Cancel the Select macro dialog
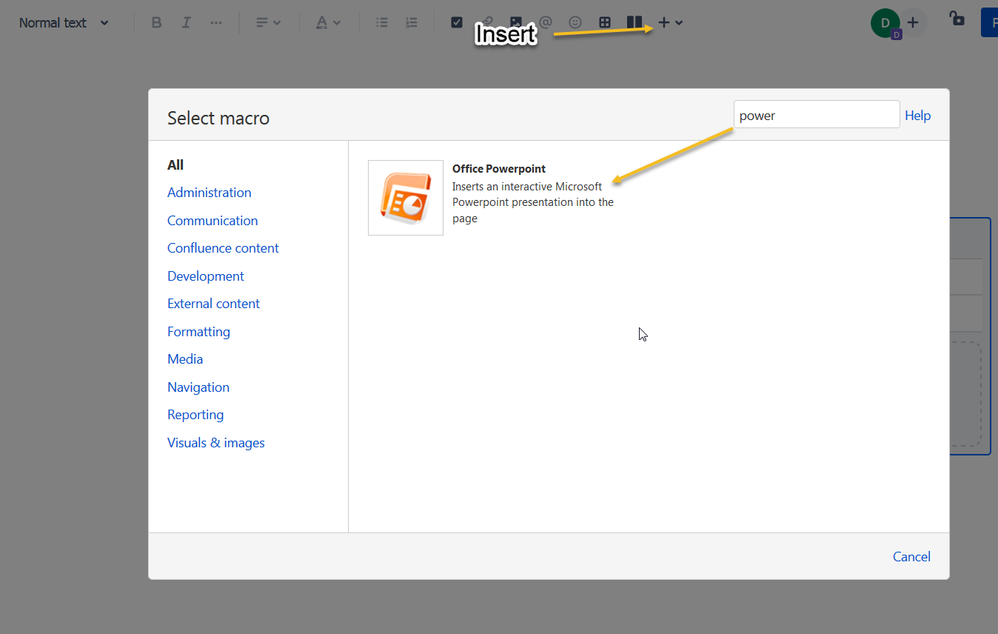998x634 pixels. (x=911, y=556)
